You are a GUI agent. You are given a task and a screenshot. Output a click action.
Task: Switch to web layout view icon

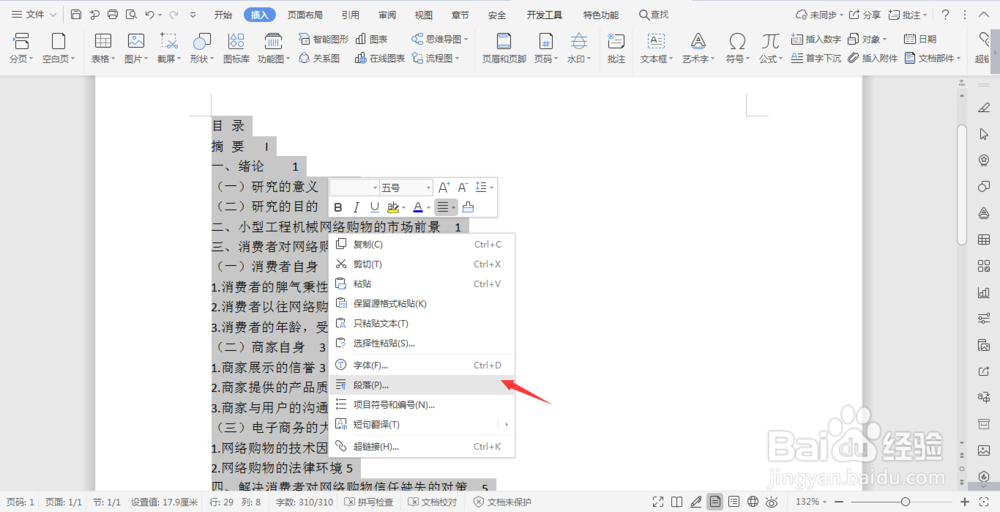click(753, 502)
